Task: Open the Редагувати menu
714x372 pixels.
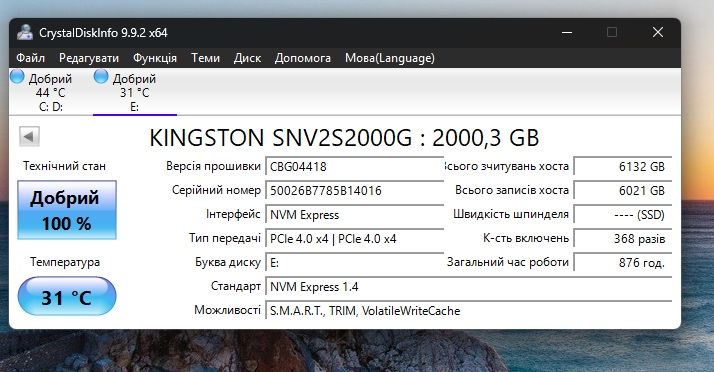Action: tap(89, 58)
